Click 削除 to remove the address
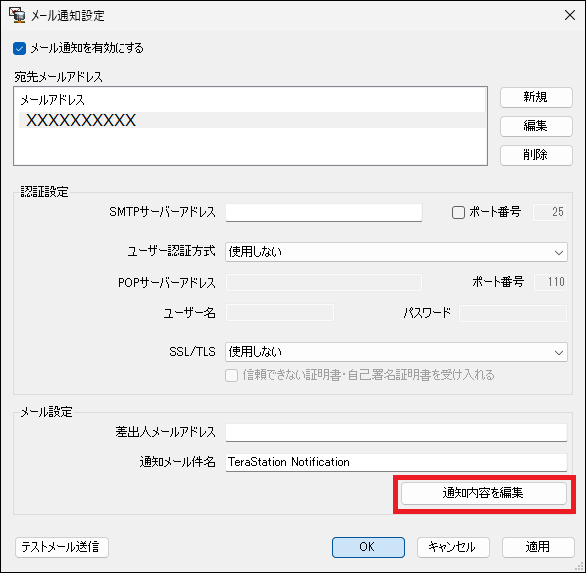Image resolution: width=586 pixels, height=573 pixels. tap(536, 155)
